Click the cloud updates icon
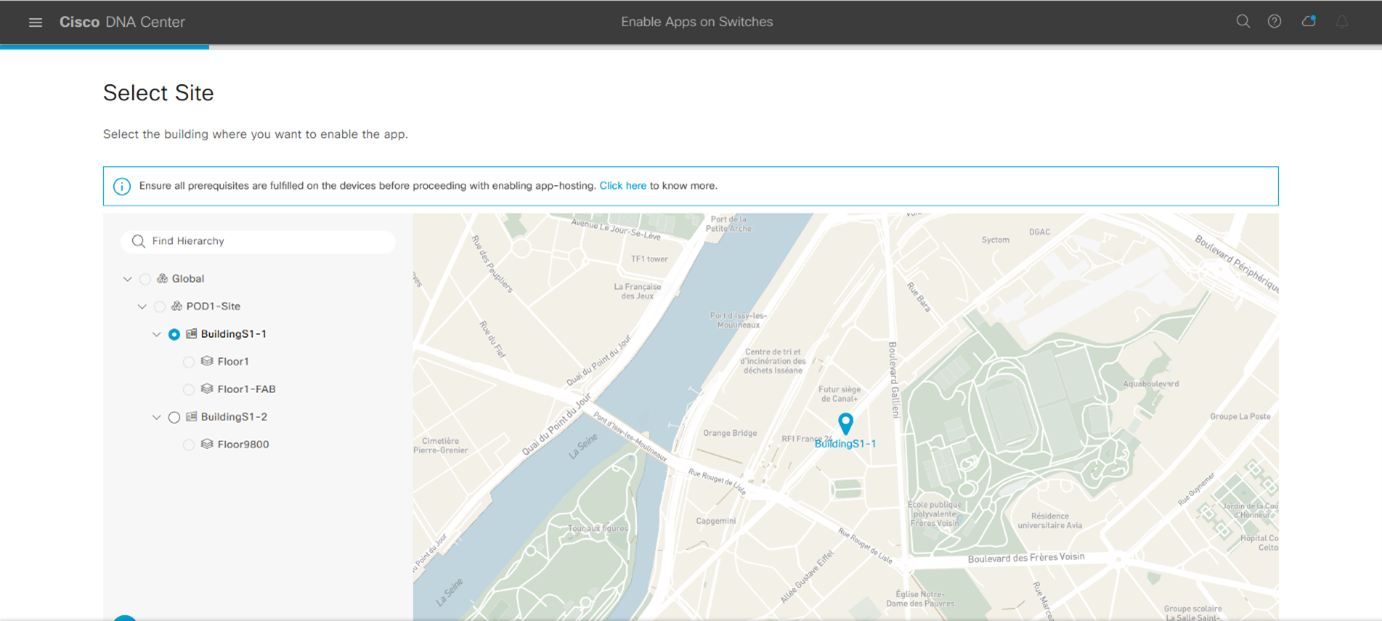Viewport: 1382px width, 621px height. pos(1308,21)
